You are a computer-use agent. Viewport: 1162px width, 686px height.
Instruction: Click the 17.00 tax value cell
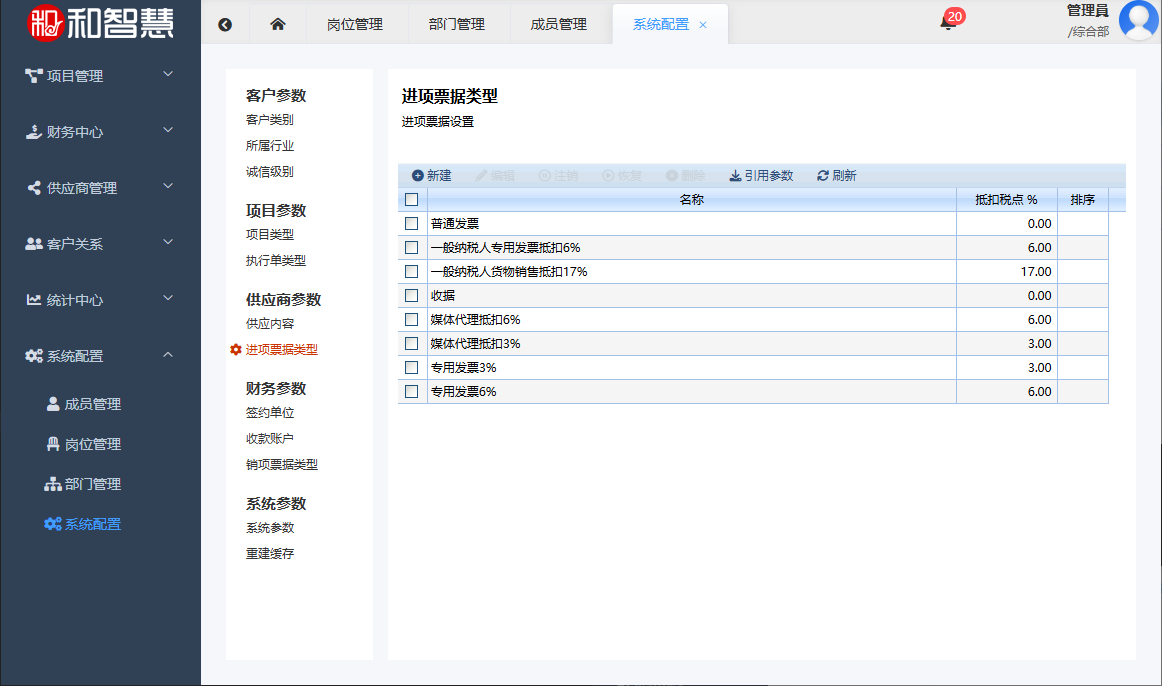[1006, 272]
